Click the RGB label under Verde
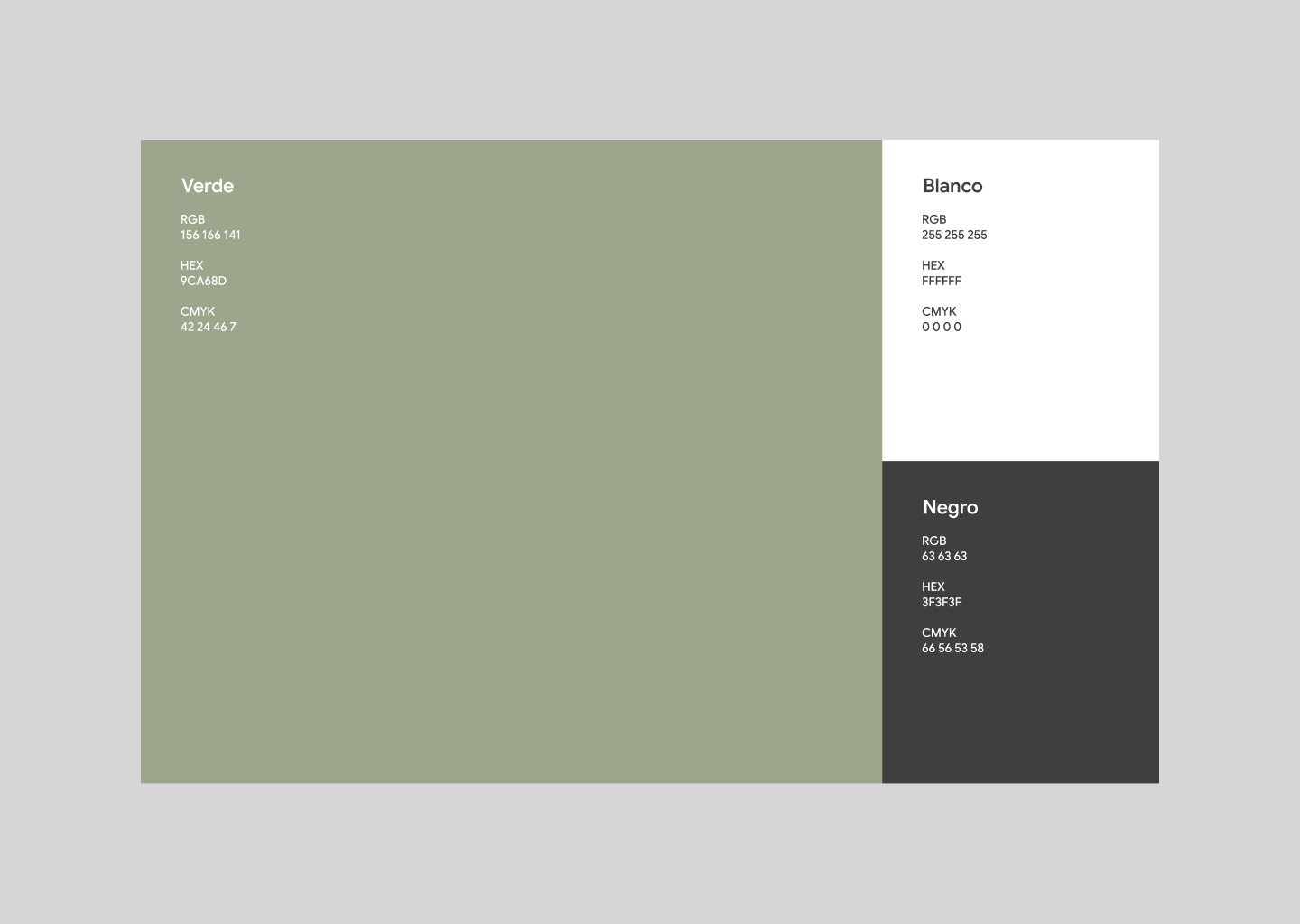1300x924 pixels. point(192,219)
